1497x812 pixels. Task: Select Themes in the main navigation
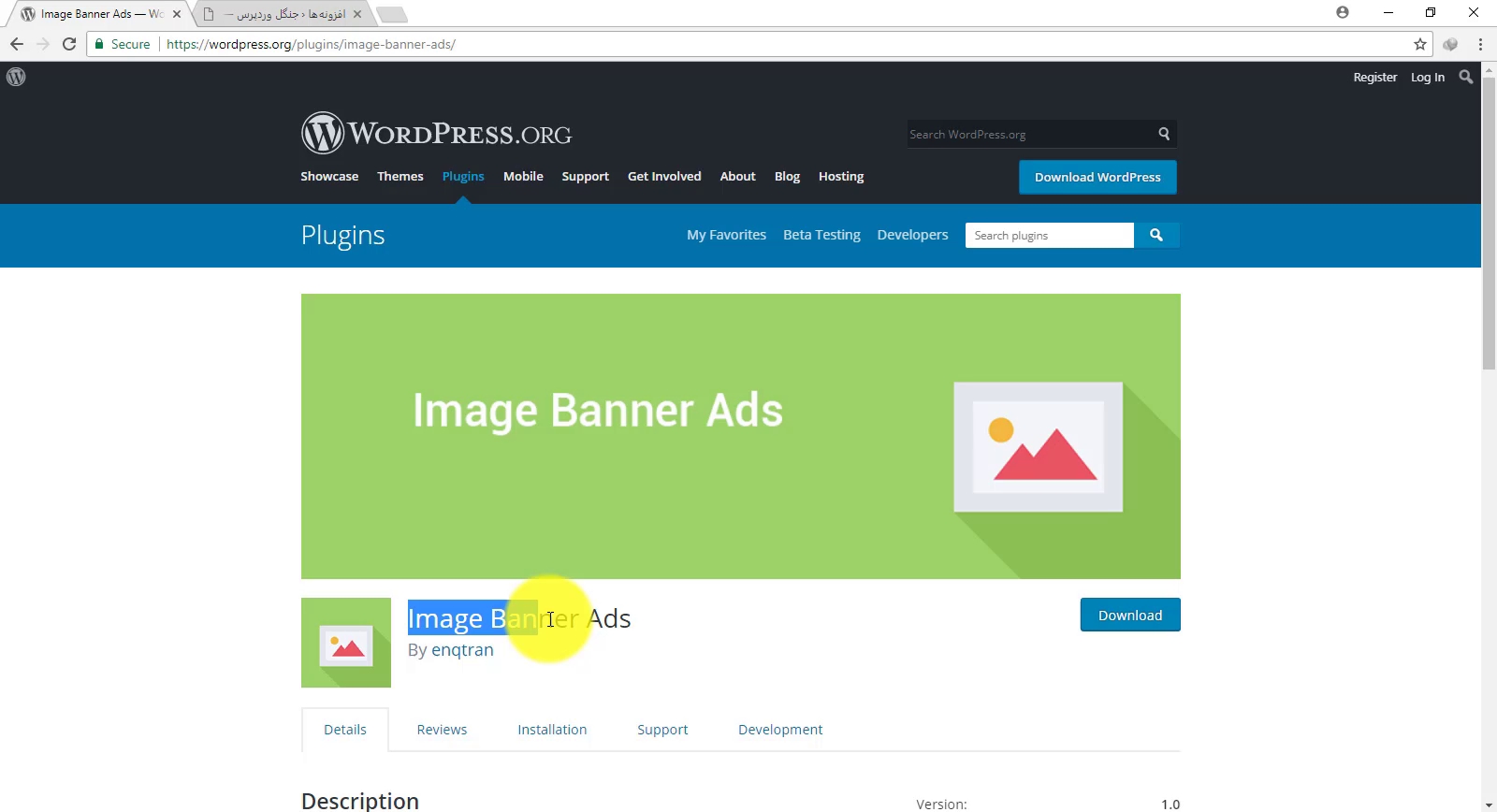pos(400,177)
